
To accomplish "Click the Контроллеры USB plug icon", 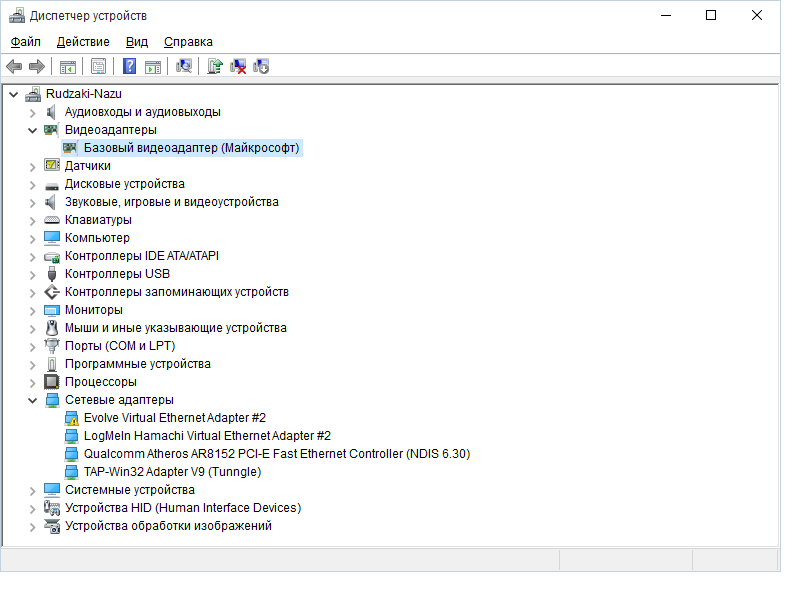I will click(52, 274).
